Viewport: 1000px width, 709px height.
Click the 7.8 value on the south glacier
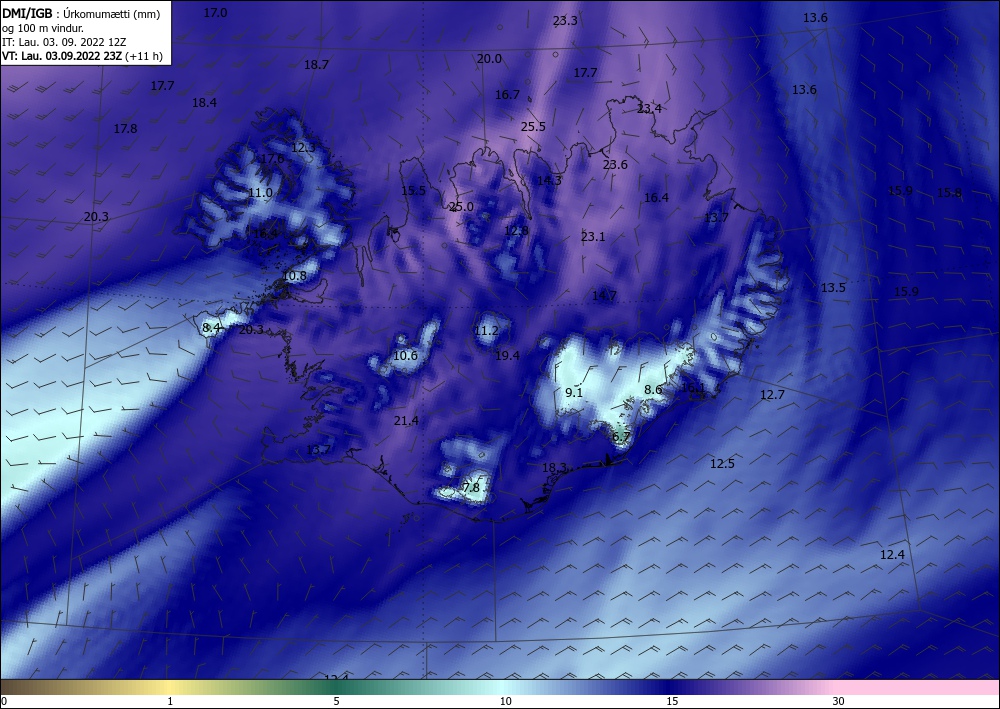point(471,488)
